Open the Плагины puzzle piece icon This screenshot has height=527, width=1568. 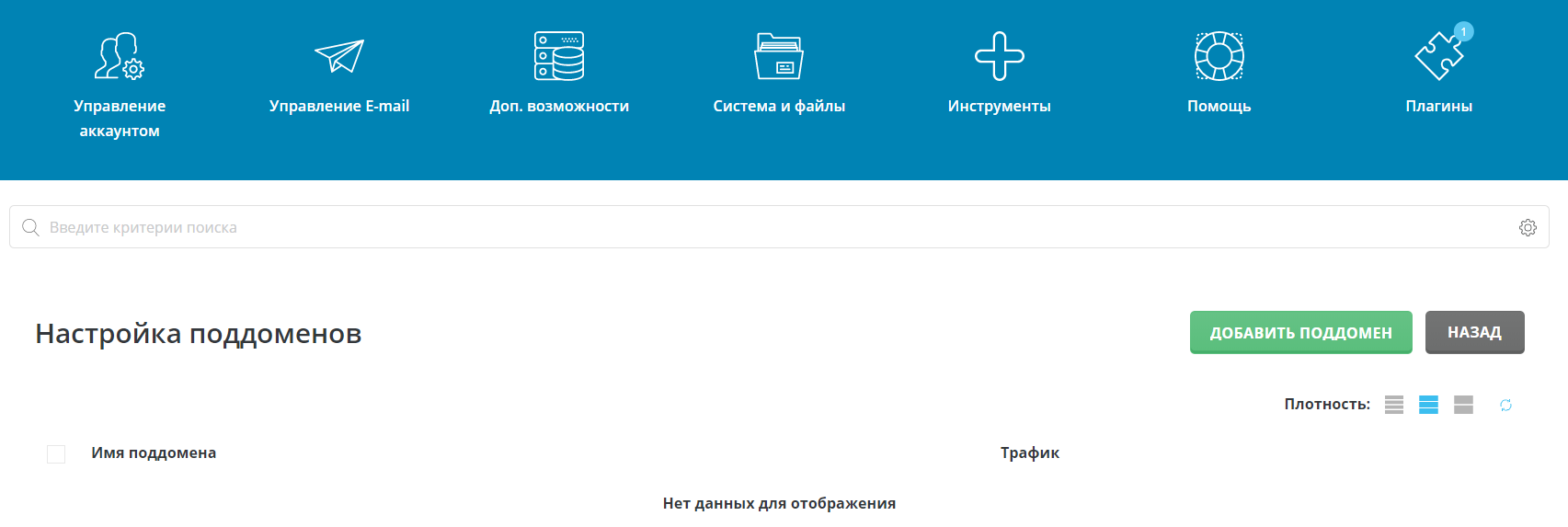tap(1438, 58)
